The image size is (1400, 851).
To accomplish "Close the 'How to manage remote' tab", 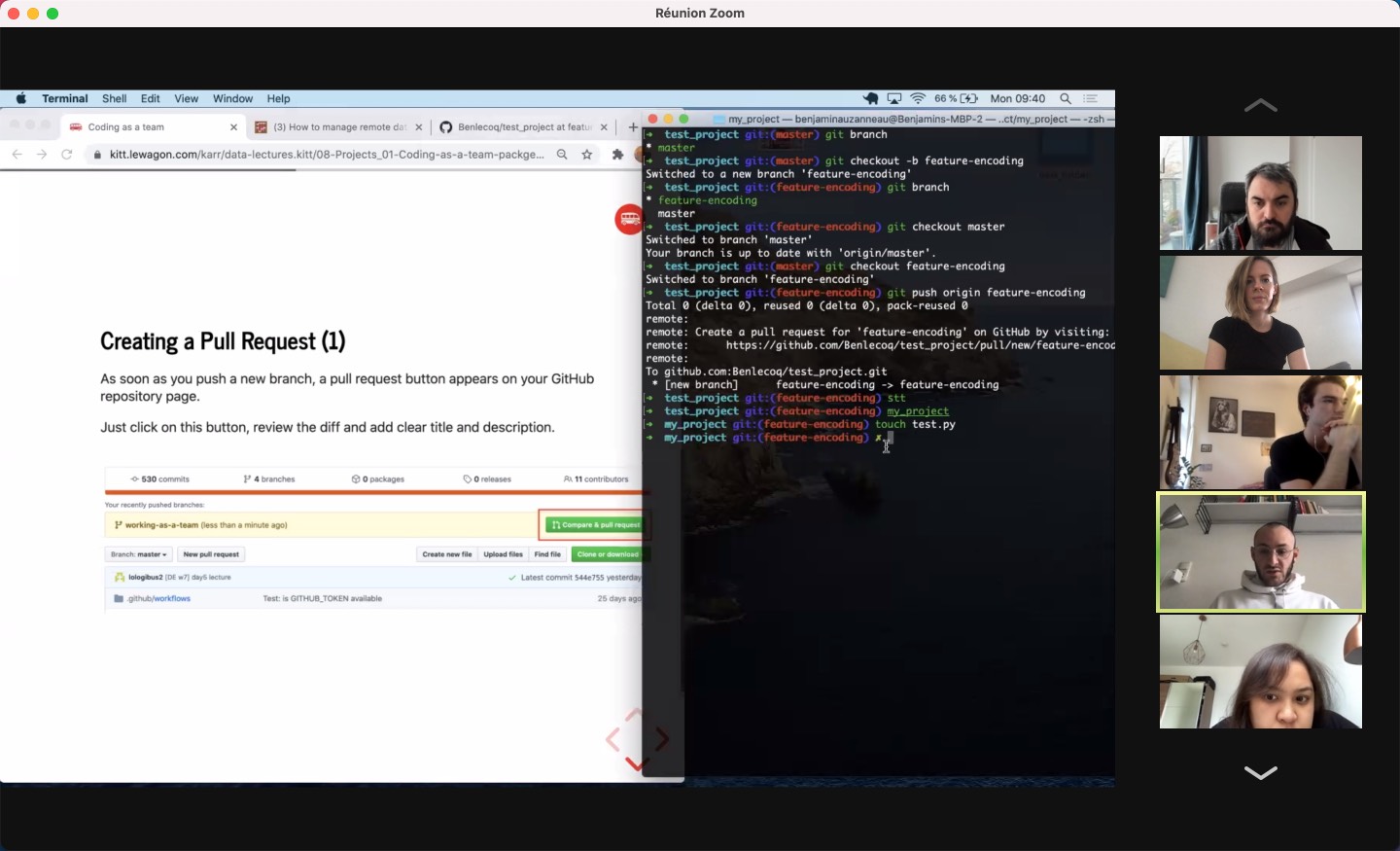I will (419, 126).
